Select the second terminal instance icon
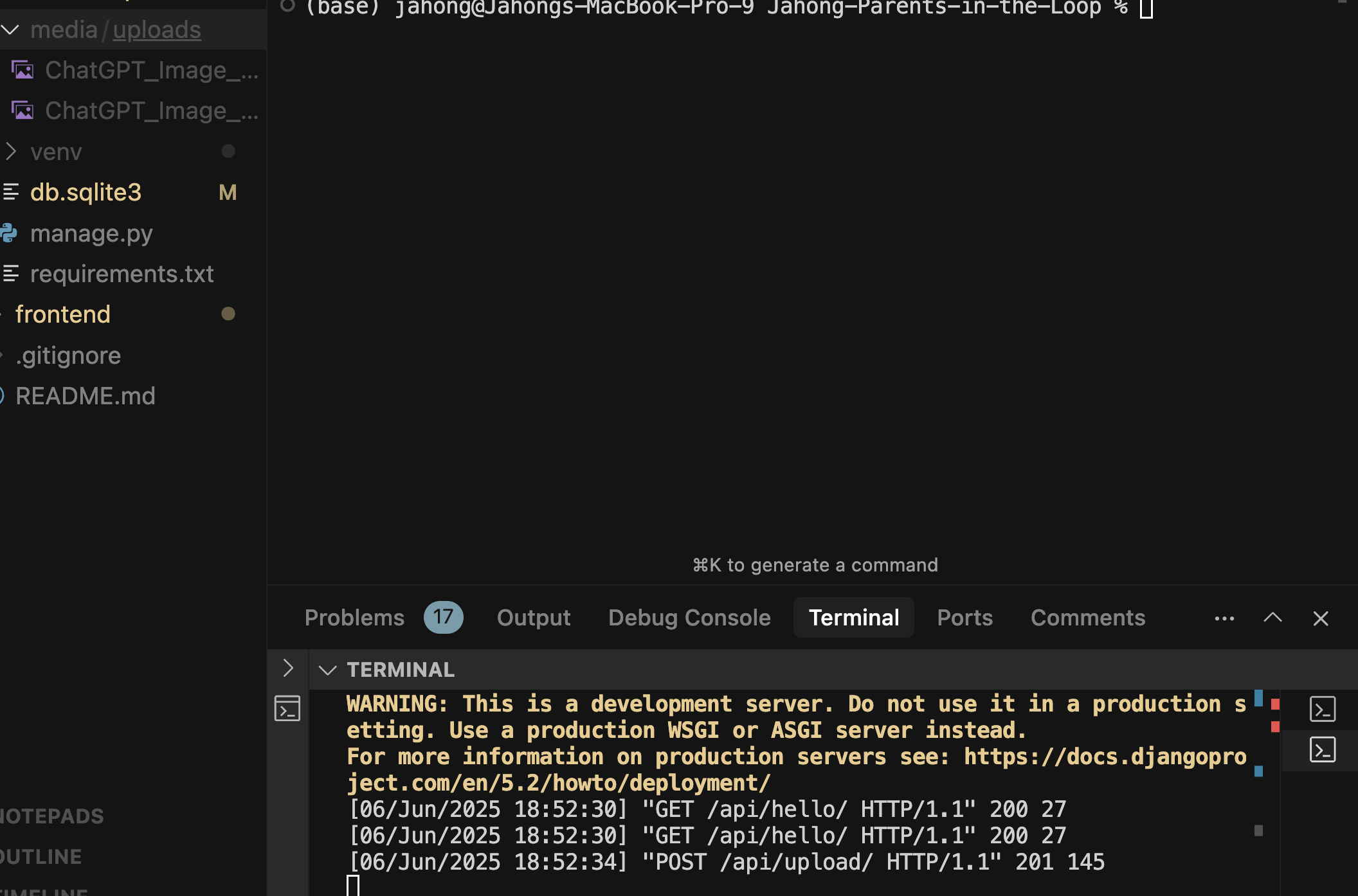The height and width of the screenshot is (896, 1358). pyautogui.click(x=1322, y=750)
